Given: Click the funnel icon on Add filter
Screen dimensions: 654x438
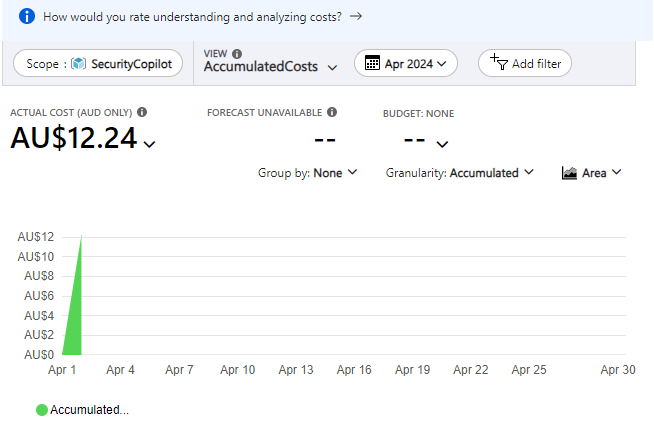Looking at the screenshot, I should (x=499, y=62).
